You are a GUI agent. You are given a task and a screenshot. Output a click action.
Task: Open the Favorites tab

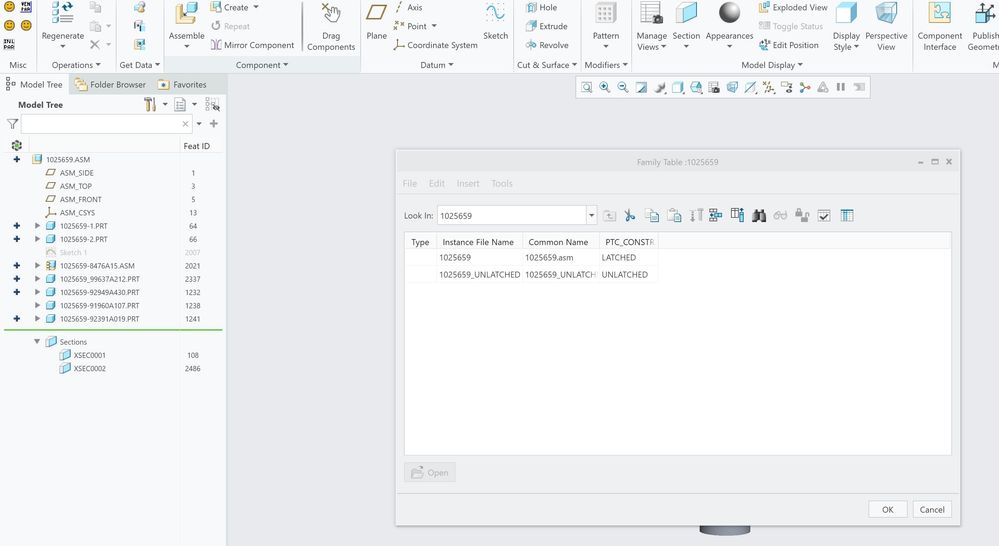[x=183, y=85]
